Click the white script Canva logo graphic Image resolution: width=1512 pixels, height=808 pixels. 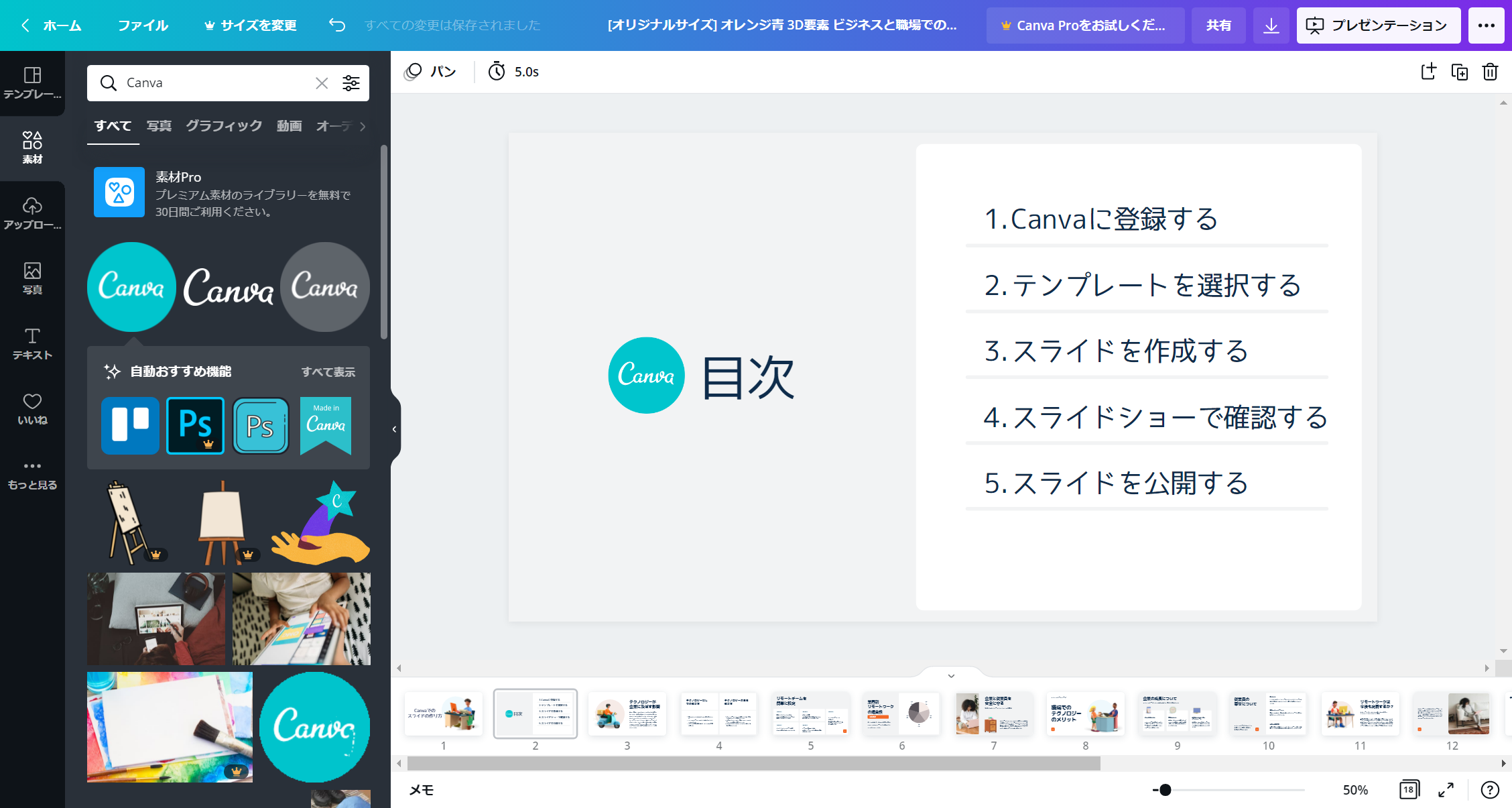tap(229, 287)
